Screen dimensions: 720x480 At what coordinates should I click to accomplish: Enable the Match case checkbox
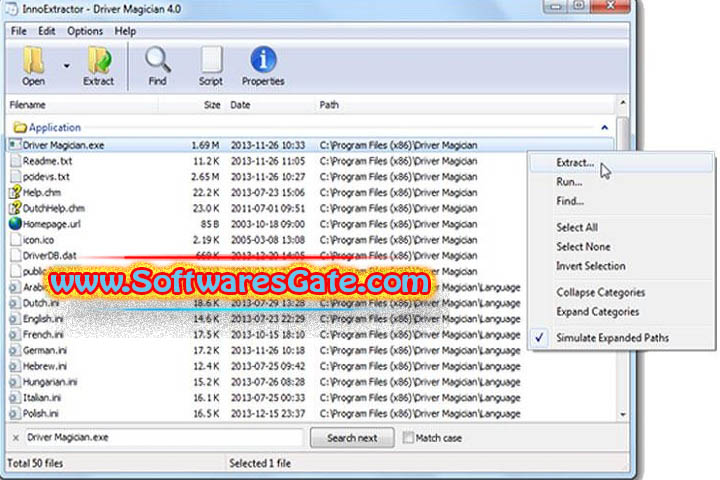[x=408, y=438]
